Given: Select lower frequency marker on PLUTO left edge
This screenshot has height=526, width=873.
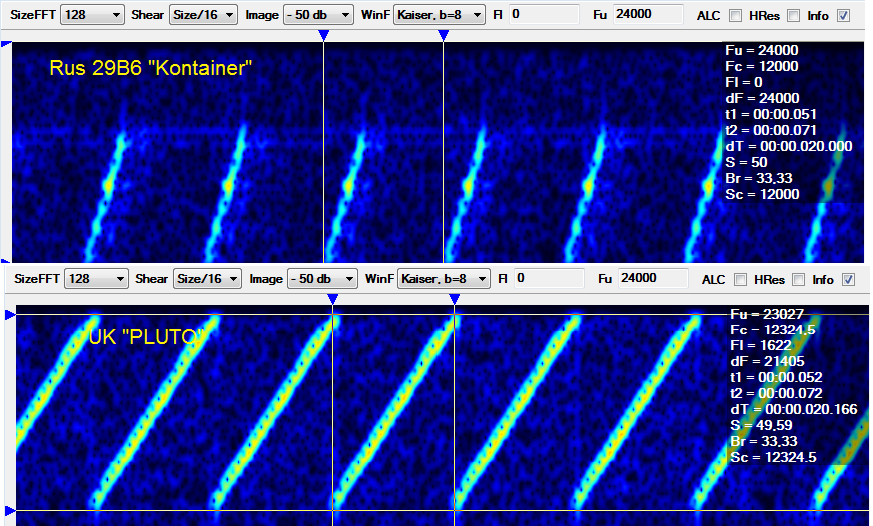Looking at the screenshot, I should point(10,510).
